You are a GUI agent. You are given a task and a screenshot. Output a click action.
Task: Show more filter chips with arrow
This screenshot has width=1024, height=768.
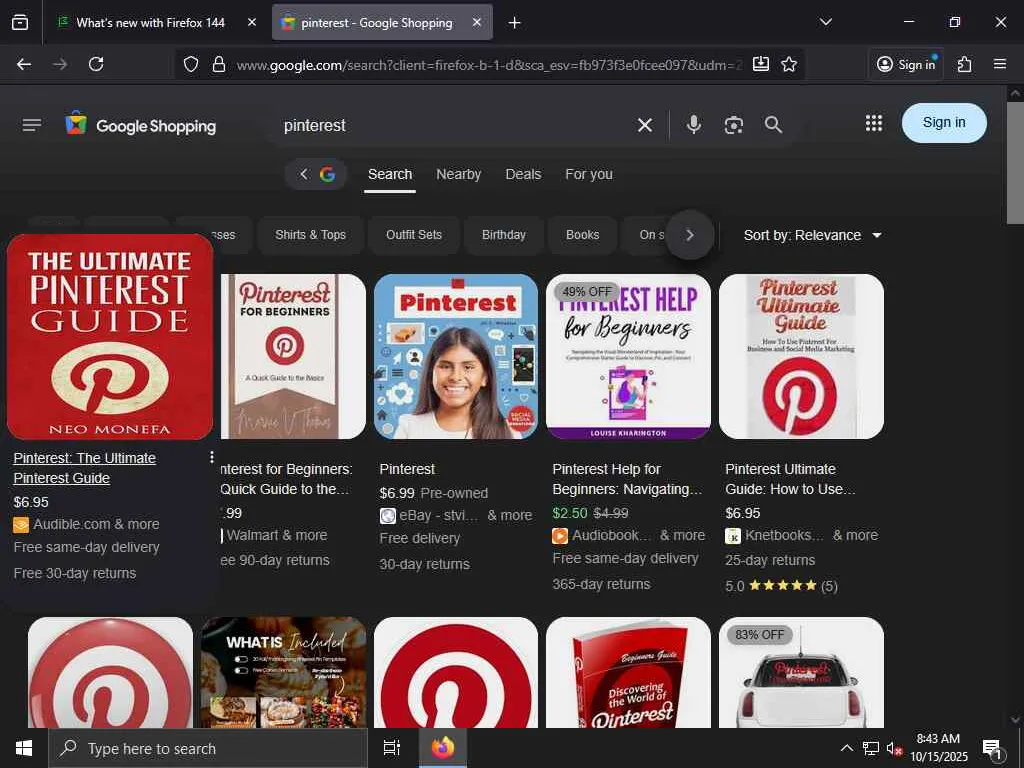[x=690, y=235]
